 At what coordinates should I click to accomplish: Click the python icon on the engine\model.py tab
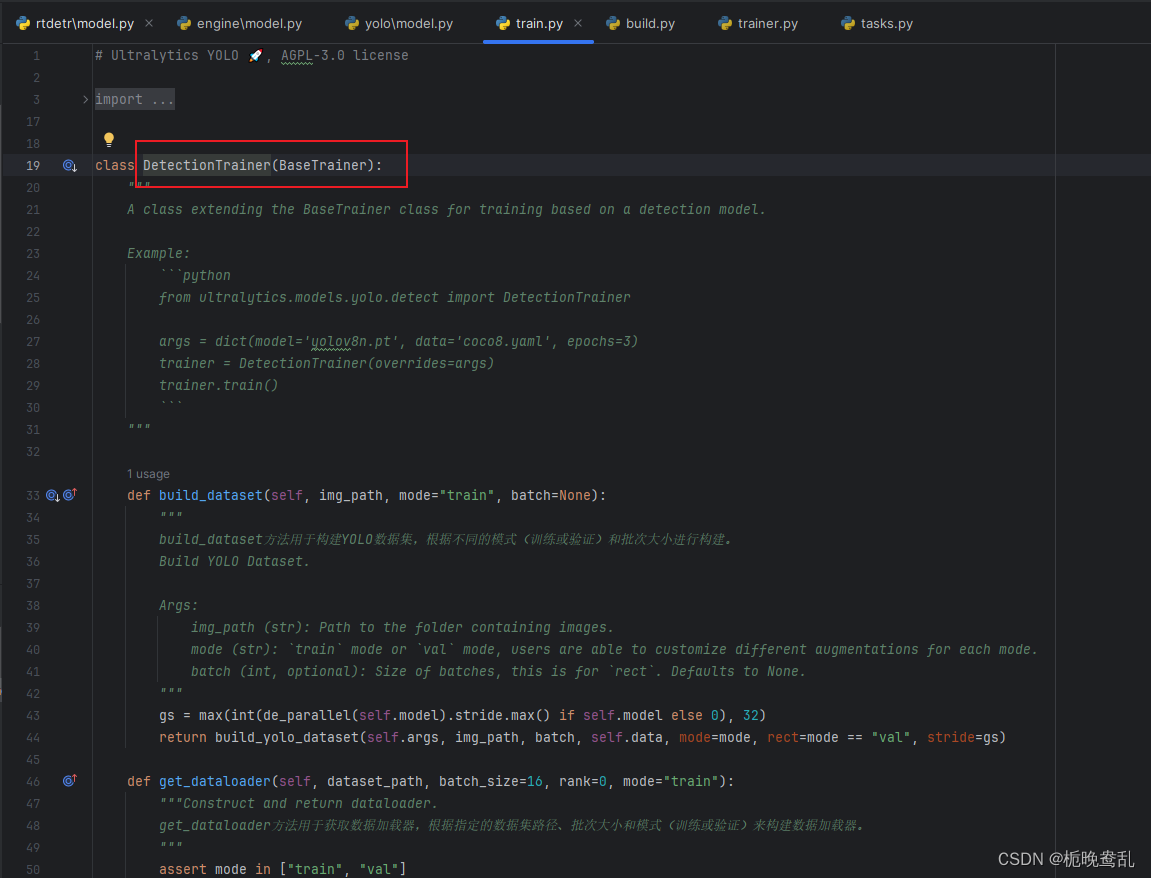(x=184, y=23)
